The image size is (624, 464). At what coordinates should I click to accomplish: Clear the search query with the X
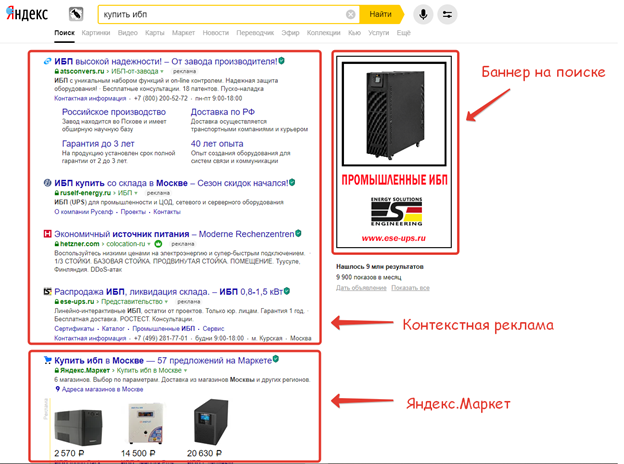pyautogui.click(x=351, y=14)
